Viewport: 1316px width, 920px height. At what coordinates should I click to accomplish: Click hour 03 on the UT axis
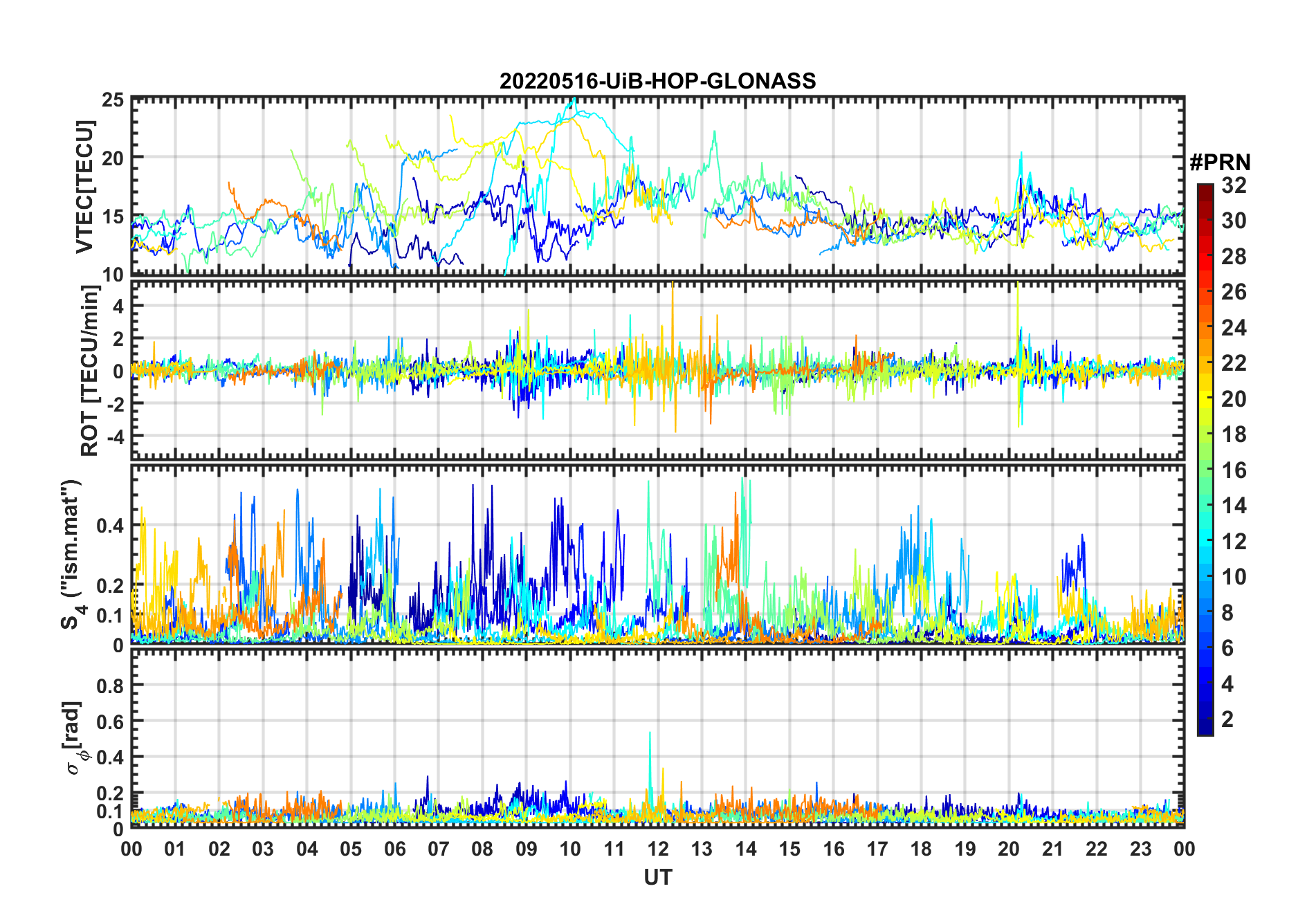(263, 849)
